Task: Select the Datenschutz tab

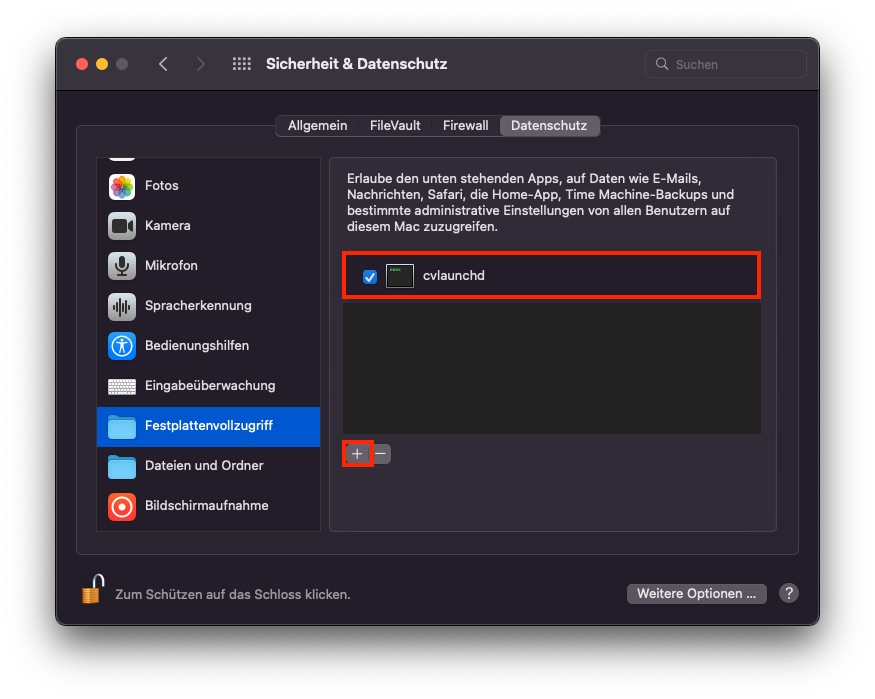Action: (x=549, y=125)
